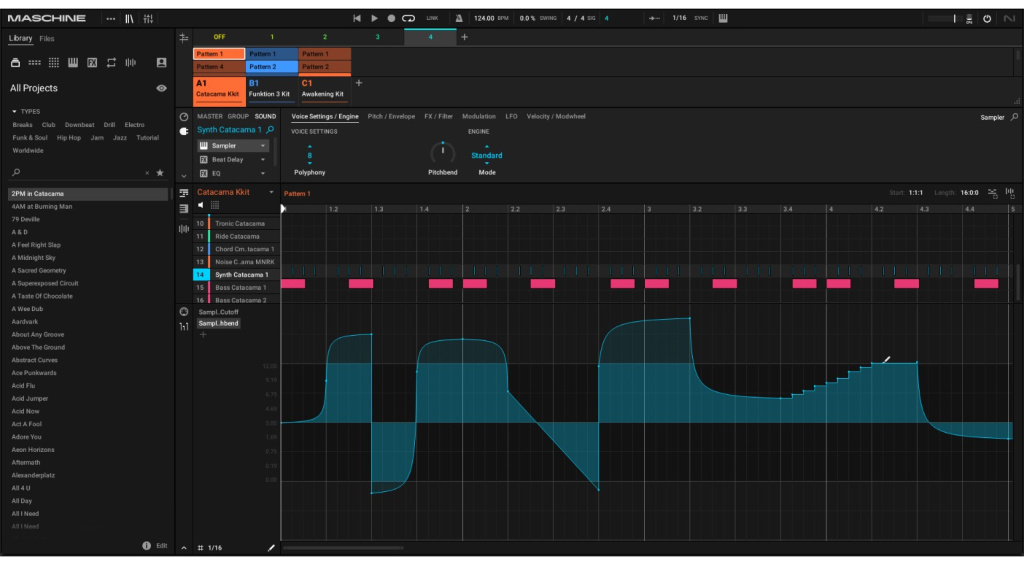The width and height of the screenshot is (1024, 565).
Task: Click the Pitchbend knob
Action: click(442, 152)
